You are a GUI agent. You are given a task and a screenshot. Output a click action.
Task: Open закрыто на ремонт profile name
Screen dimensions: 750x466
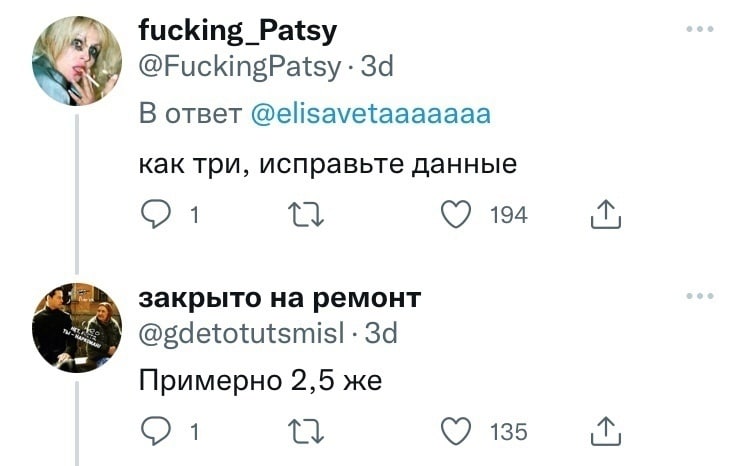[x=279, y=298]
